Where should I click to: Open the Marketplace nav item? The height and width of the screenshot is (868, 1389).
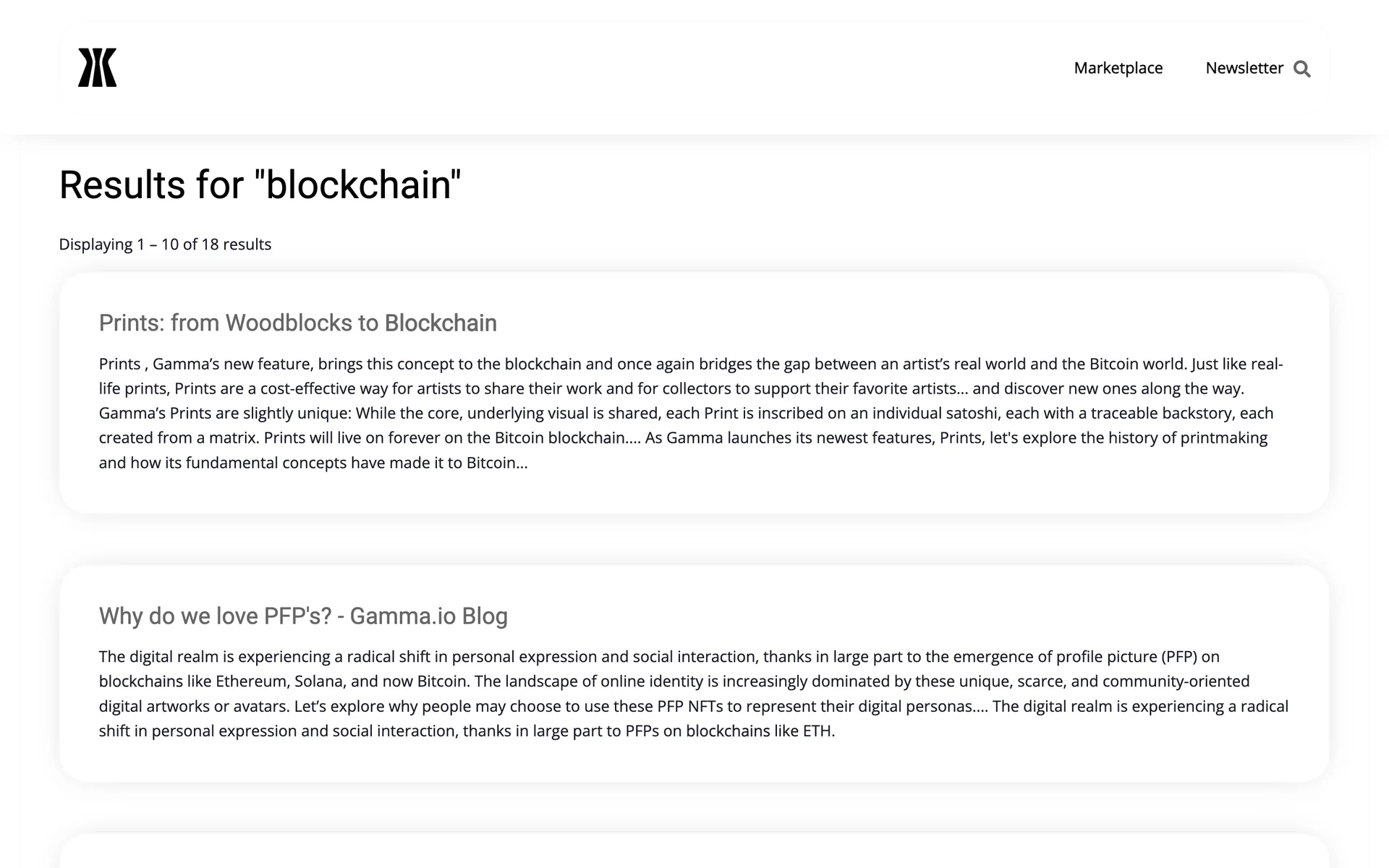click(x=1118, y=68)
